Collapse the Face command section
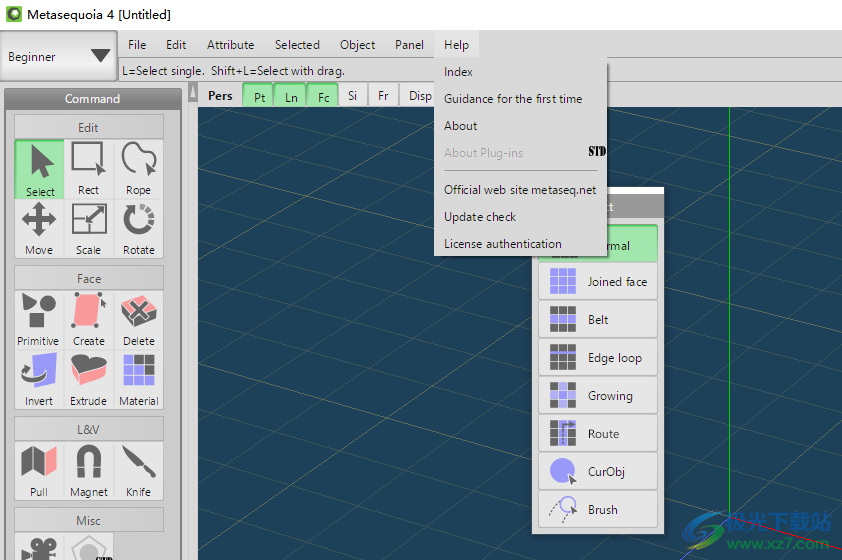Viewport: 842px width, 560px height. click(x=89, y=279)
